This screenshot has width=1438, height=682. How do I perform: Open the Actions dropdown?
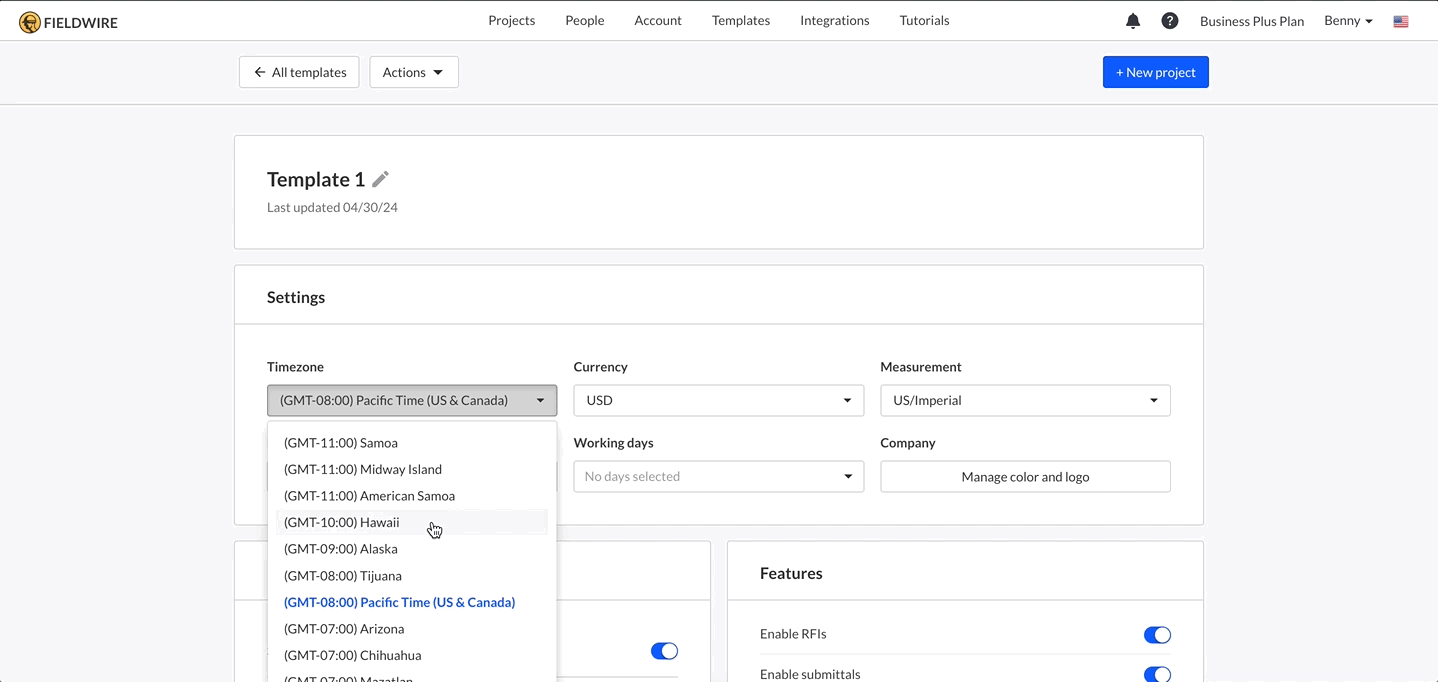(x=413, y=71)
